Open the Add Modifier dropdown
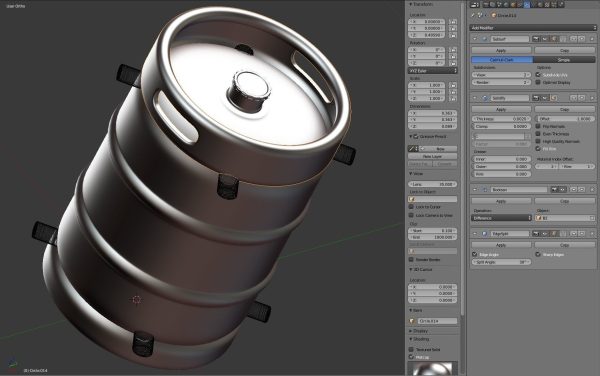The height and width of the screenshot is (376, 600). pos(533,28)
